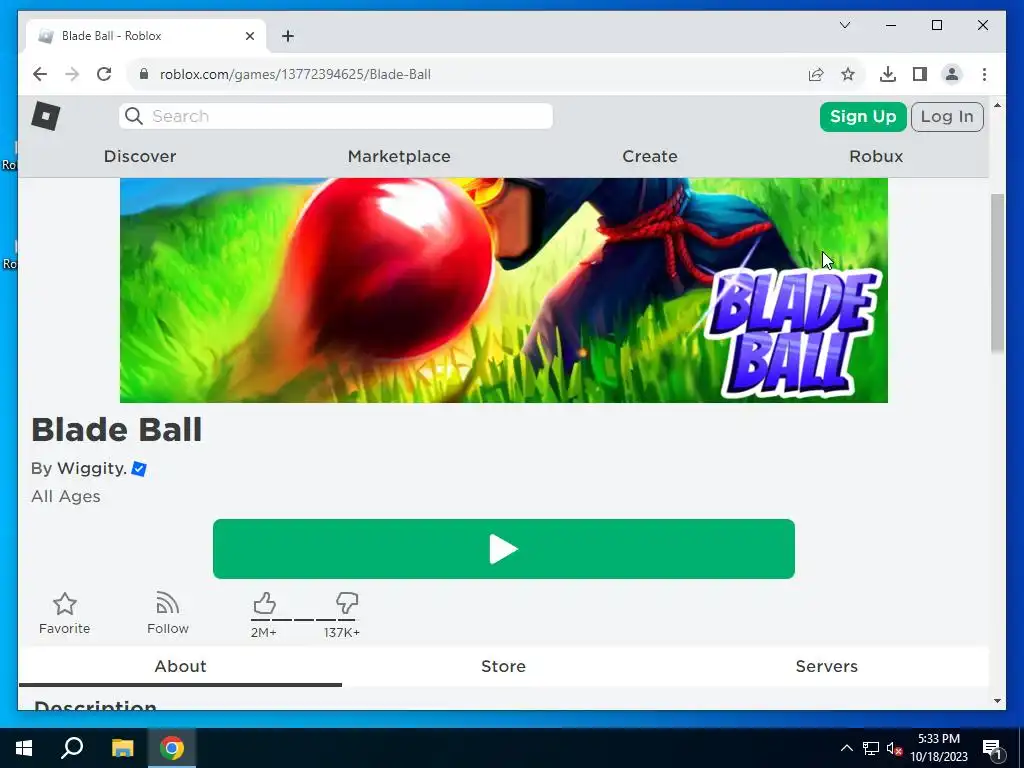Switch to the Store tab

(504, 666)
